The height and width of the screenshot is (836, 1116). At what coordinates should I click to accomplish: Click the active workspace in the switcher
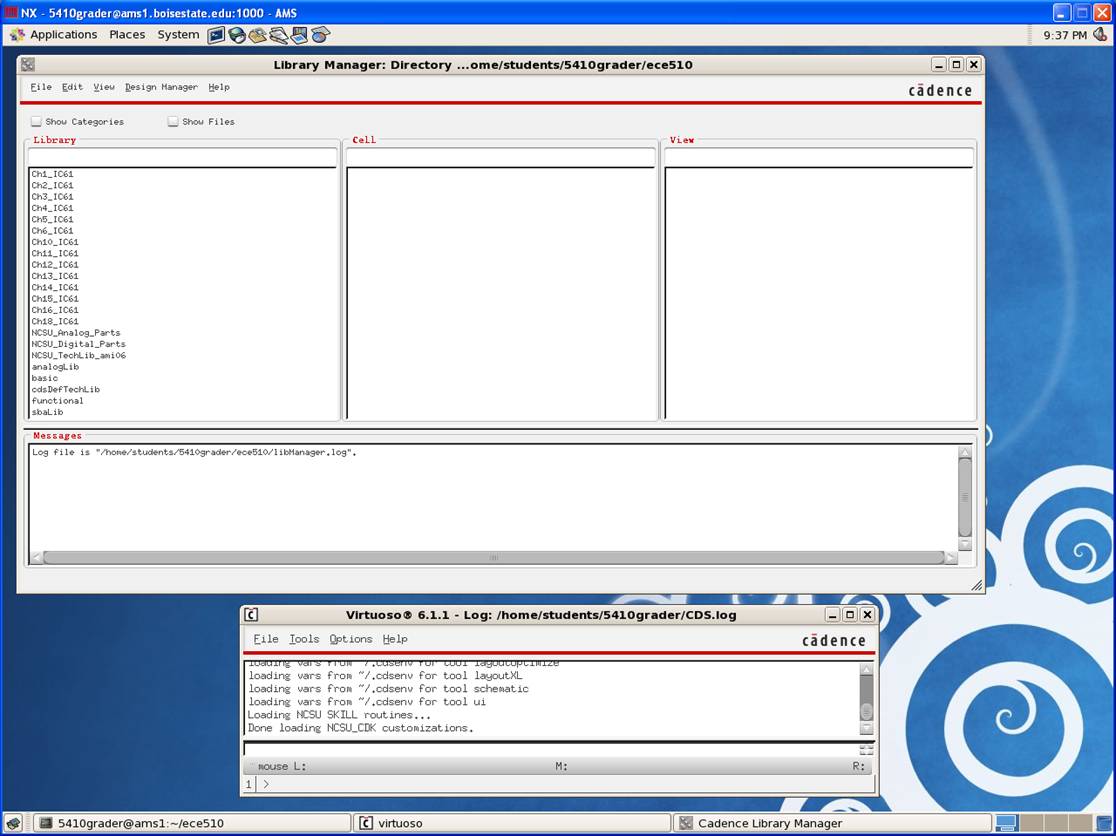click(x=1006, y=823)
